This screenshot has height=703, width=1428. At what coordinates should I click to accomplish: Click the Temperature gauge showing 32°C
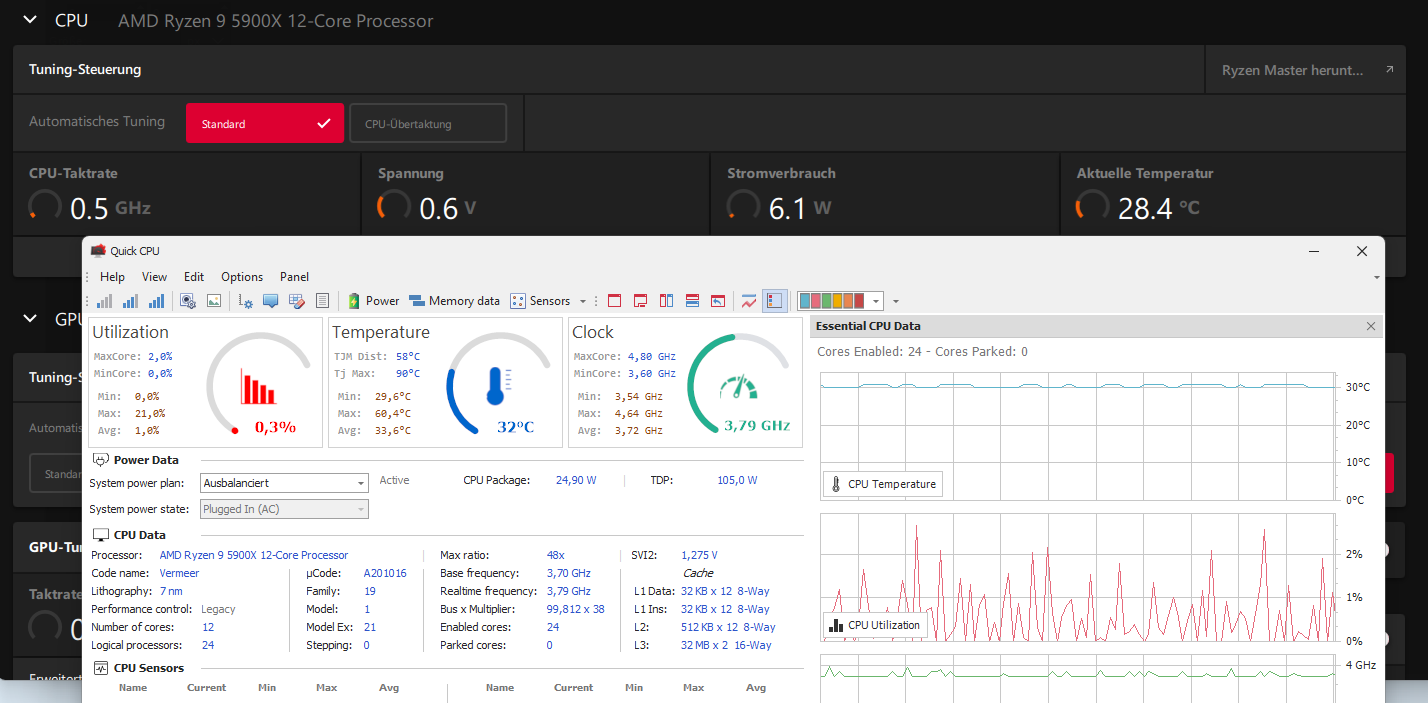point(499,384)
